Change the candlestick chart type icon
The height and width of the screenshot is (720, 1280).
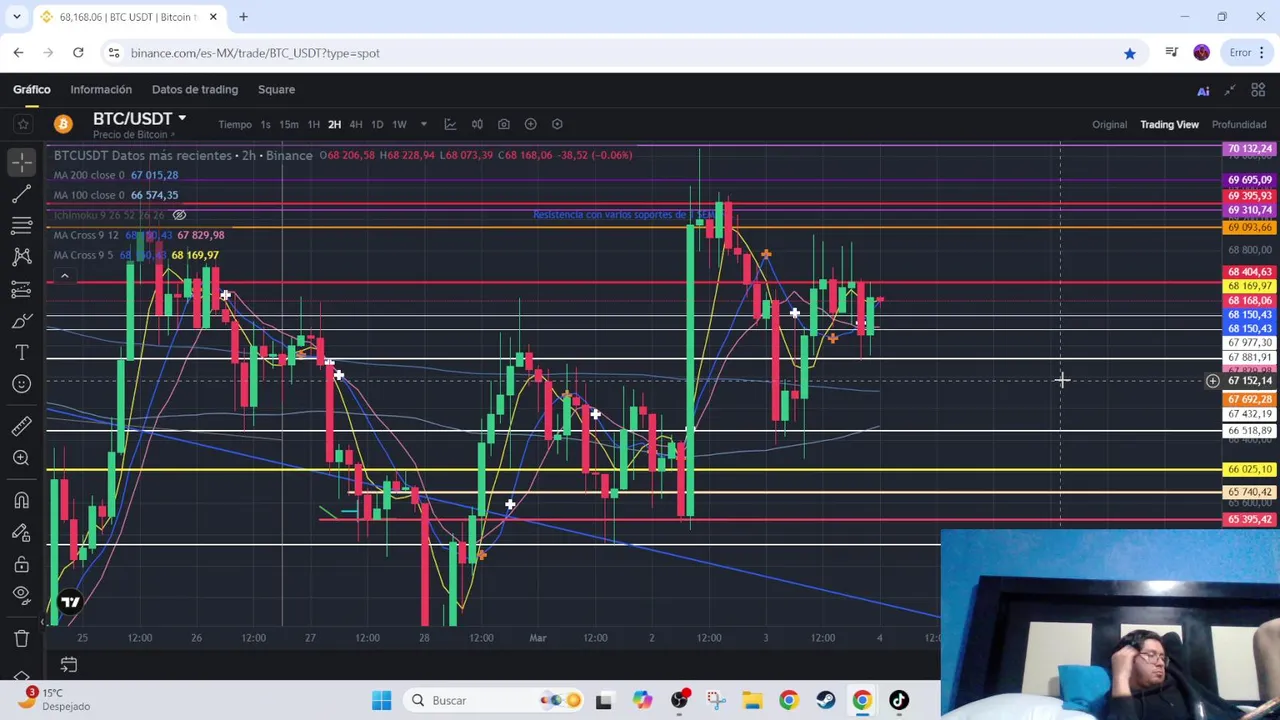pyautogui.click(x=477, y=124)
